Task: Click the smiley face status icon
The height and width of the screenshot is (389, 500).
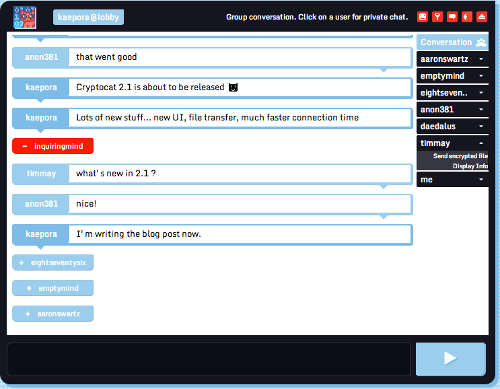Action: [422, 17]
